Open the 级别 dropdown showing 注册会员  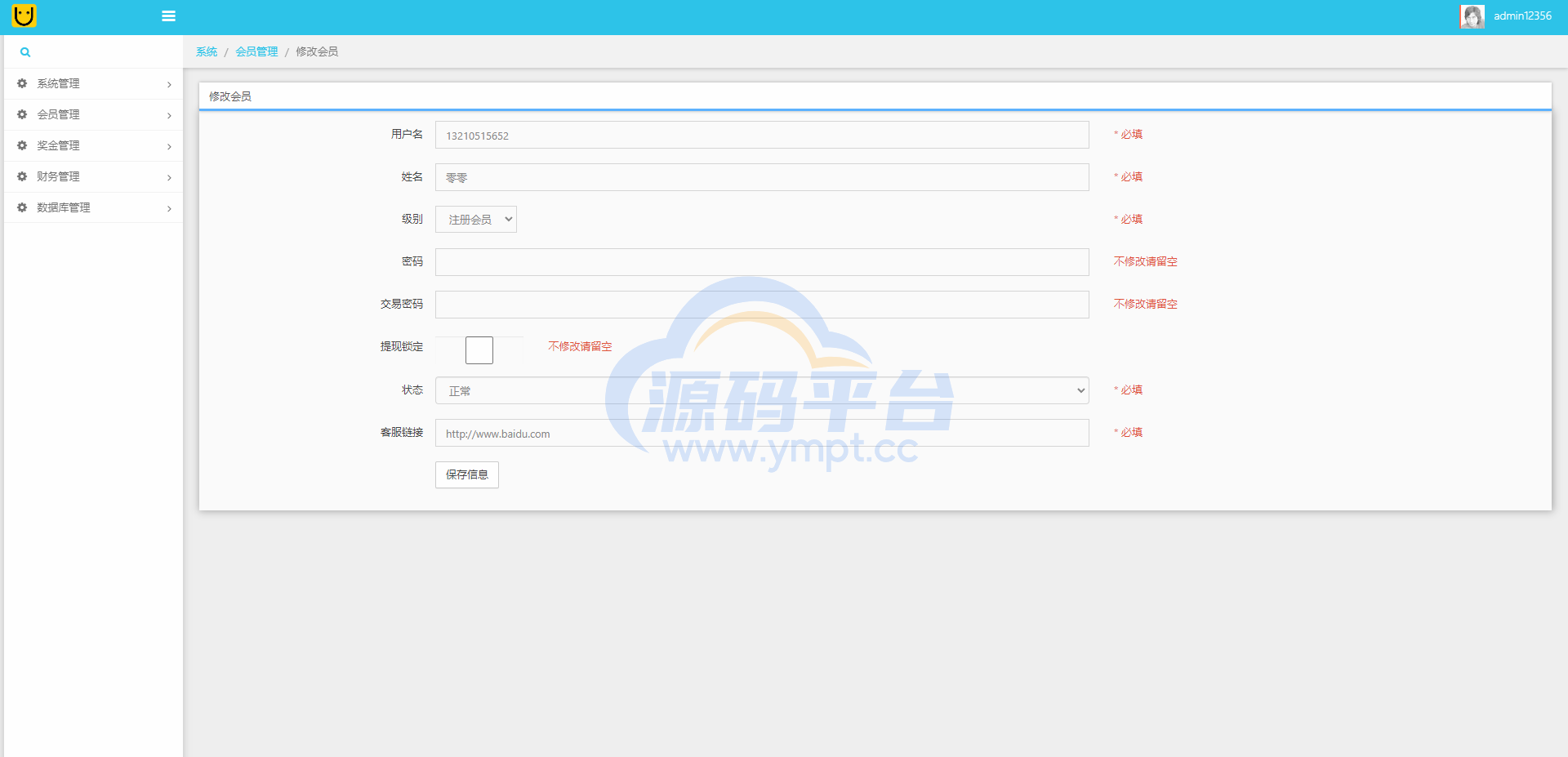pos(476,219)
